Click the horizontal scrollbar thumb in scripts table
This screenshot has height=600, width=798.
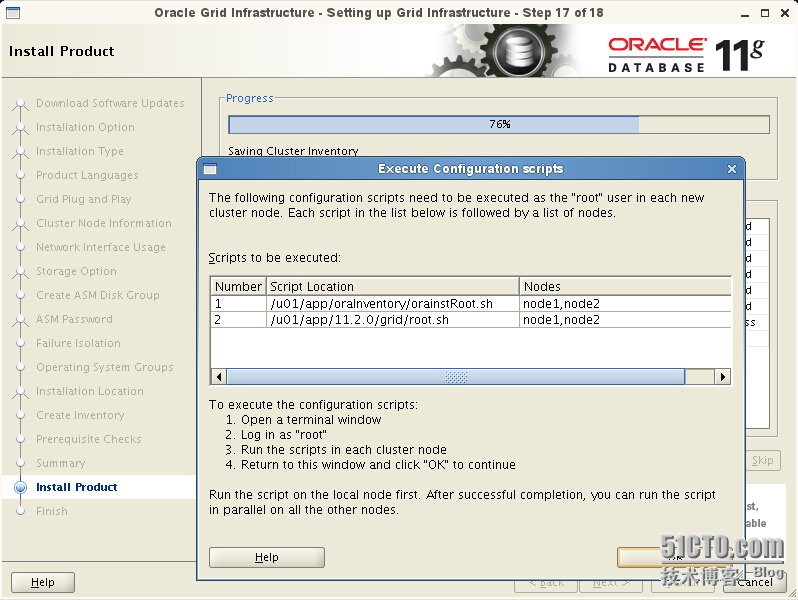pyautogui.click(x=456, y=377)
